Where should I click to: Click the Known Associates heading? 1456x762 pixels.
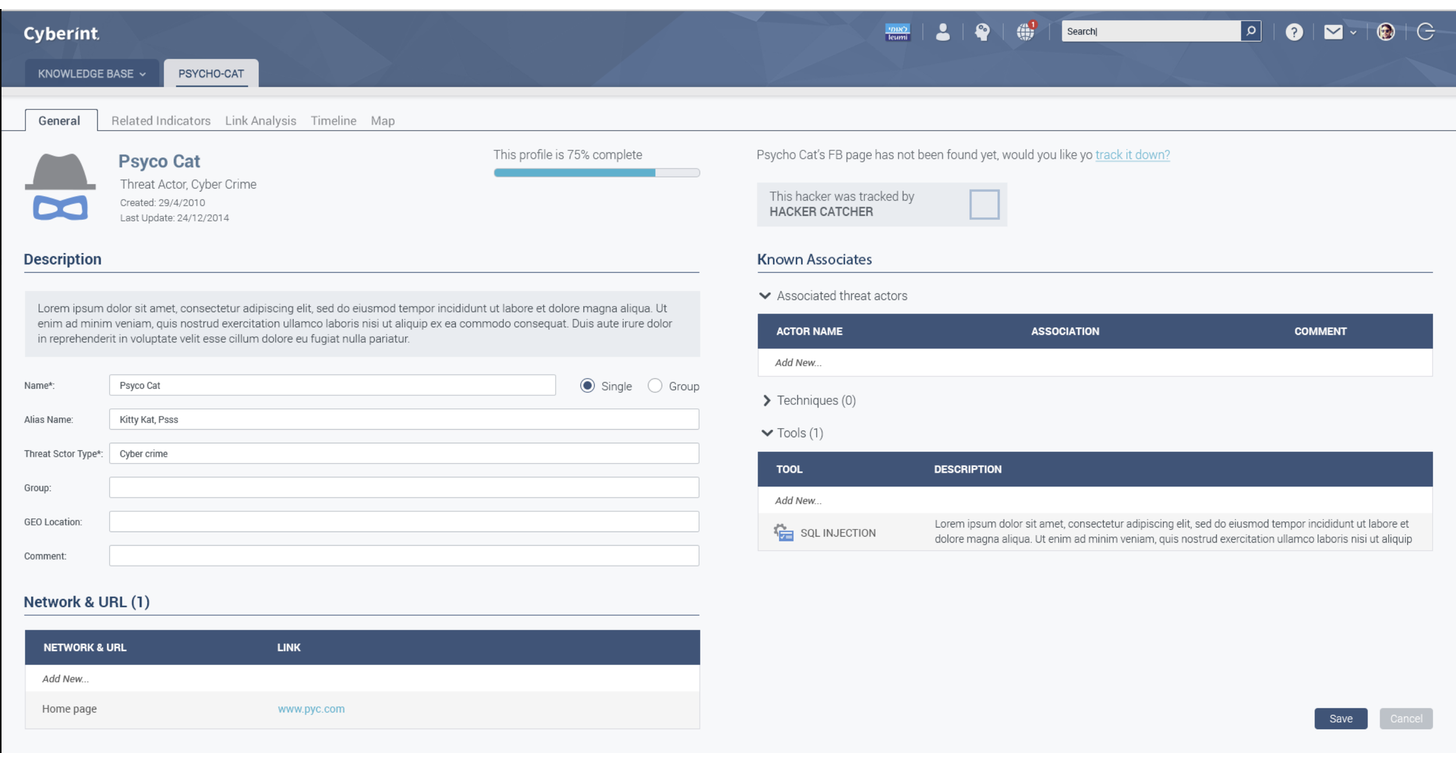click(x=814, y=259)
